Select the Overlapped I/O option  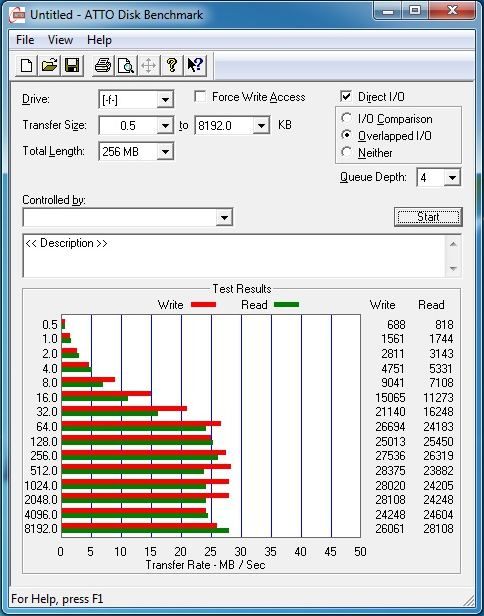[346, 135]
